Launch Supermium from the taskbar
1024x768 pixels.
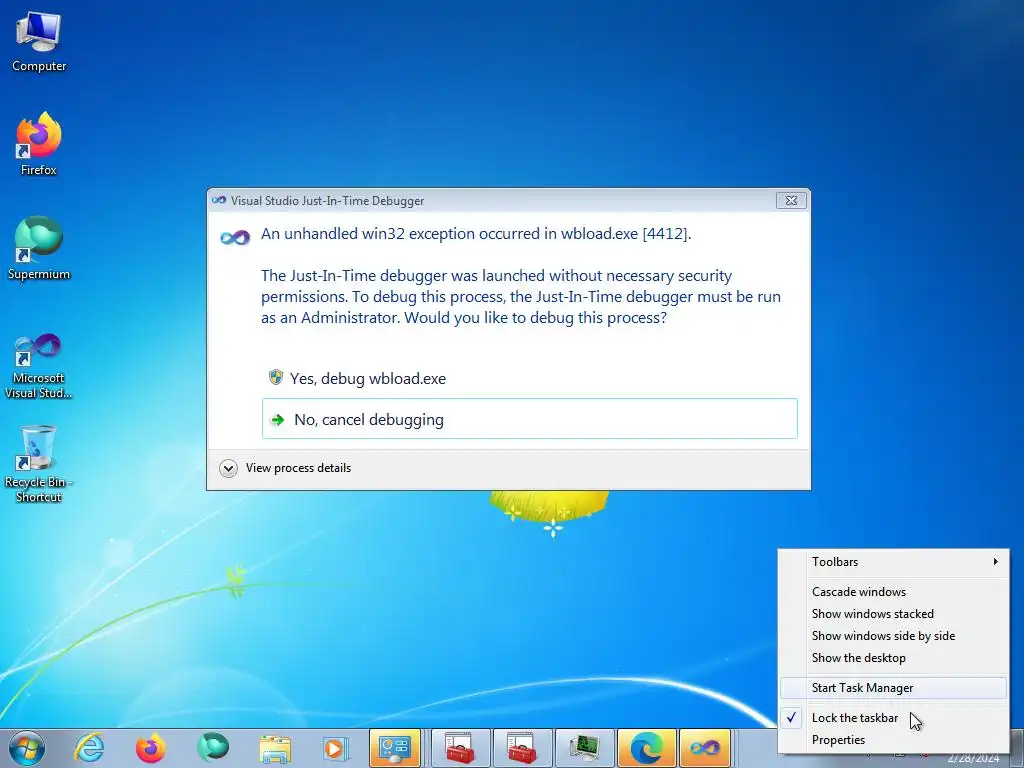pos(213,748)
